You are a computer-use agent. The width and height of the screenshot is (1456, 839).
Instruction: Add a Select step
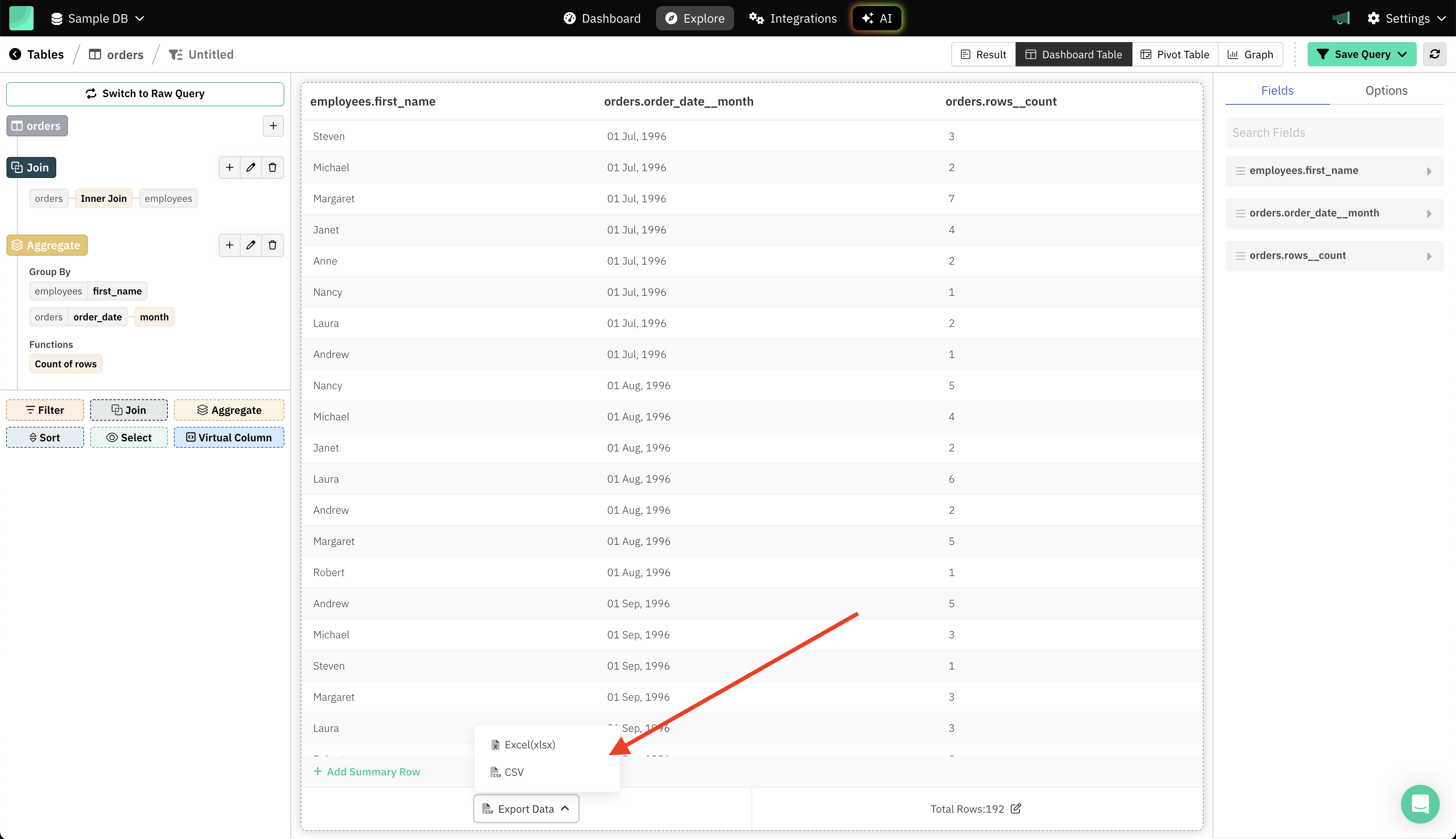coord(129,437)
